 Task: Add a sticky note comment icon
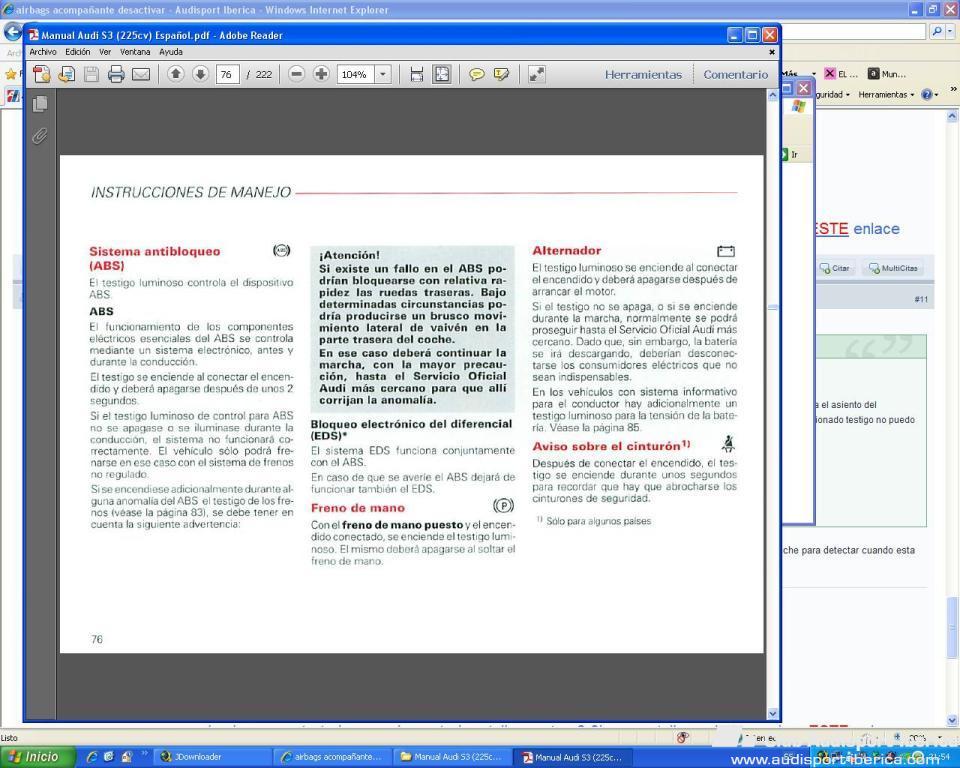(x=476, y=75)
